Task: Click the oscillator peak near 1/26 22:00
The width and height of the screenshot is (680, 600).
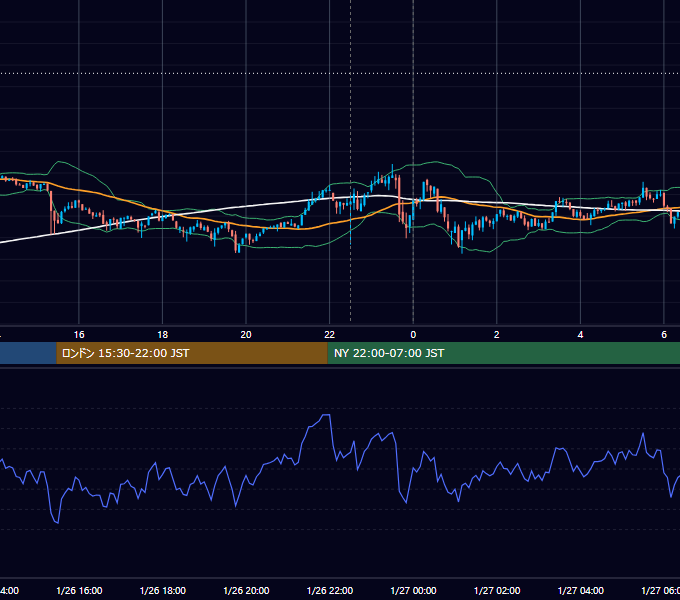Action: click(x=326, y=415)
